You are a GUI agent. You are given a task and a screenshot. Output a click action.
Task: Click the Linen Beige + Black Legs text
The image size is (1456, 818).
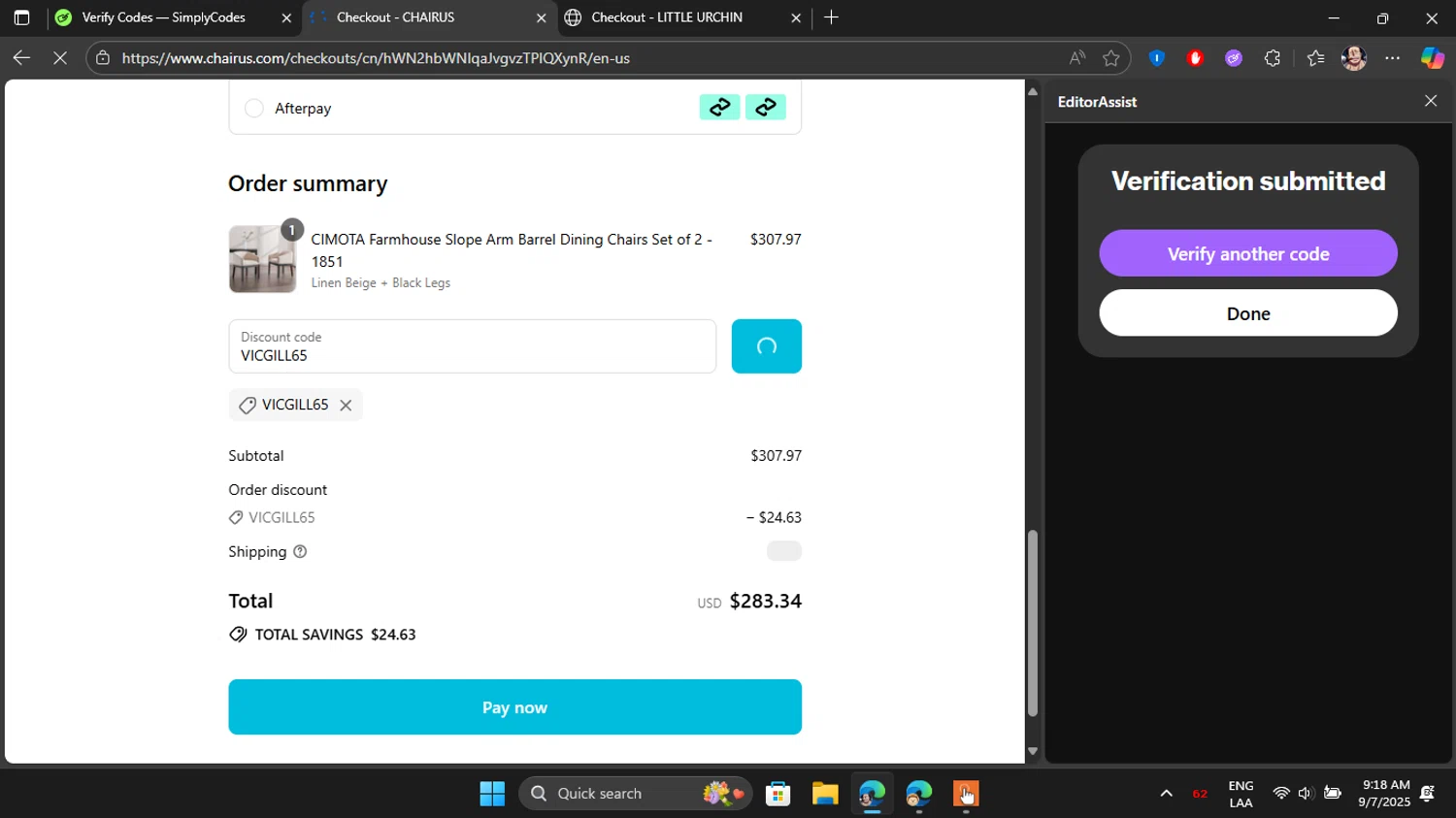381,283
